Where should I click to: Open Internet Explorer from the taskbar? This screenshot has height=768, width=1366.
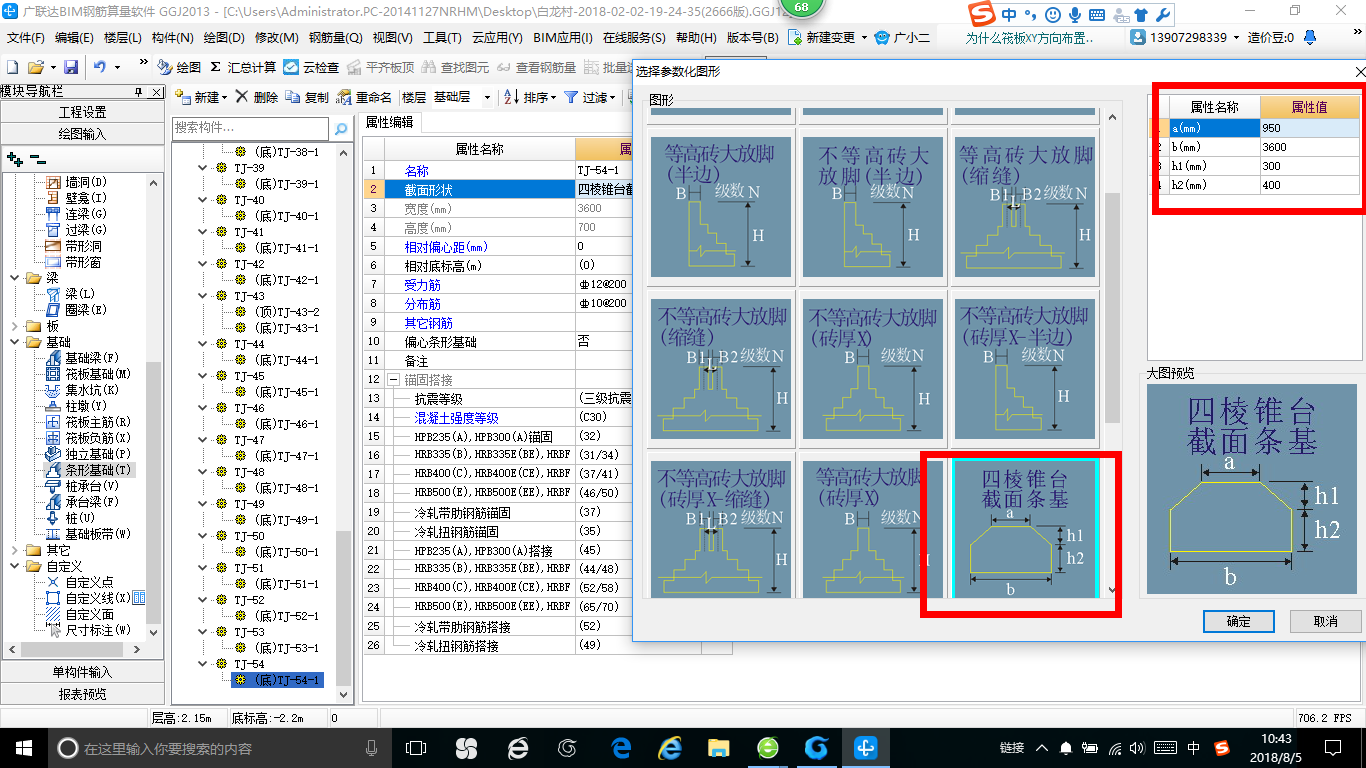point(669,747)
